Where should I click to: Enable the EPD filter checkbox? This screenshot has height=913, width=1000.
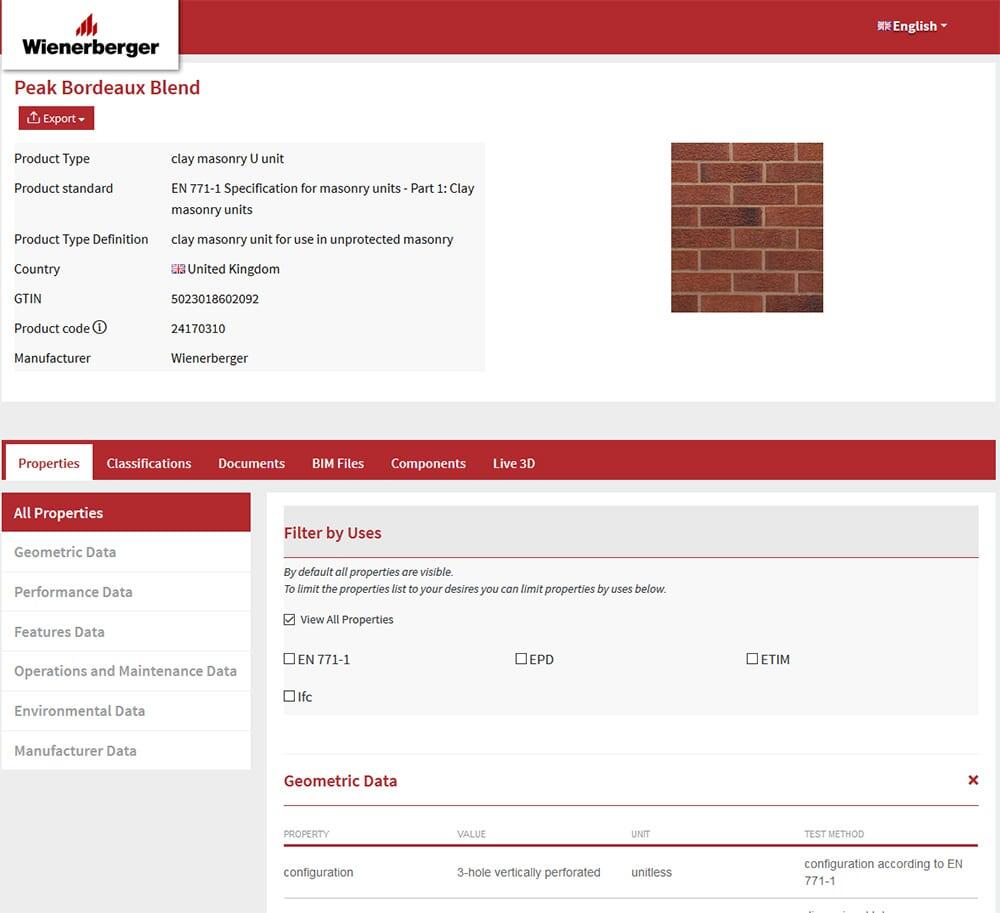521,659
